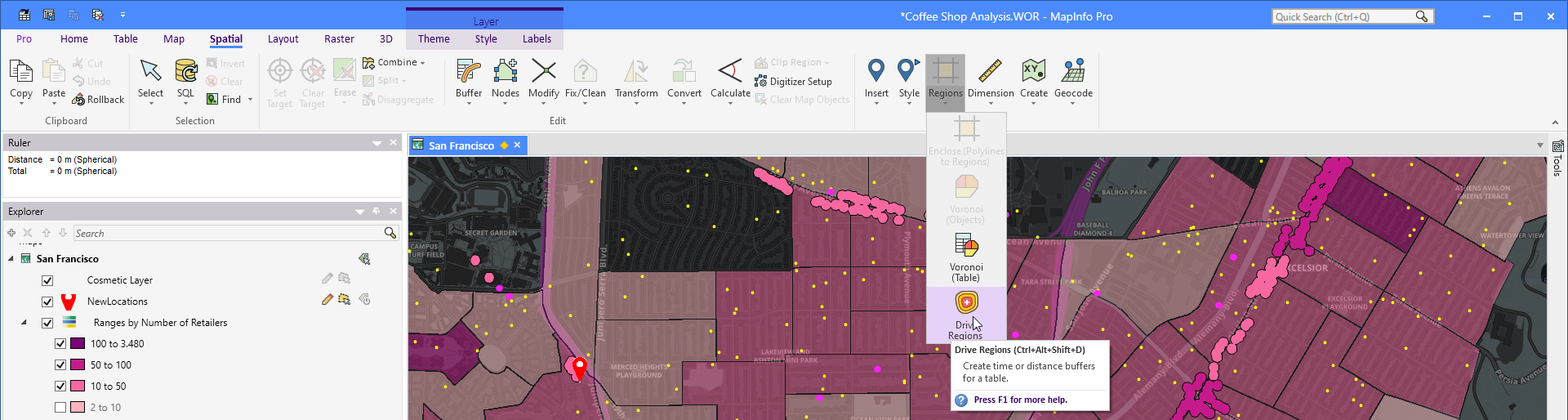1568x420 pixels.
Task: Collapse the San Francisco tree node
Action: 11,259
